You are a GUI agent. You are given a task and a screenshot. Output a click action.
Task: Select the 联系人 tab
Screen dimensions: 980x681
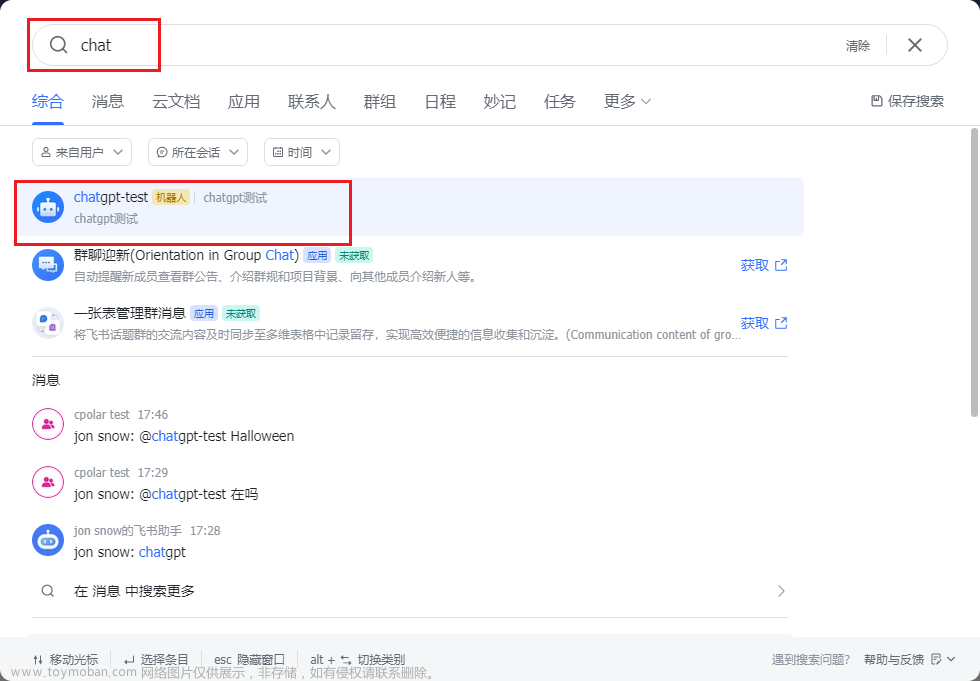311,101
